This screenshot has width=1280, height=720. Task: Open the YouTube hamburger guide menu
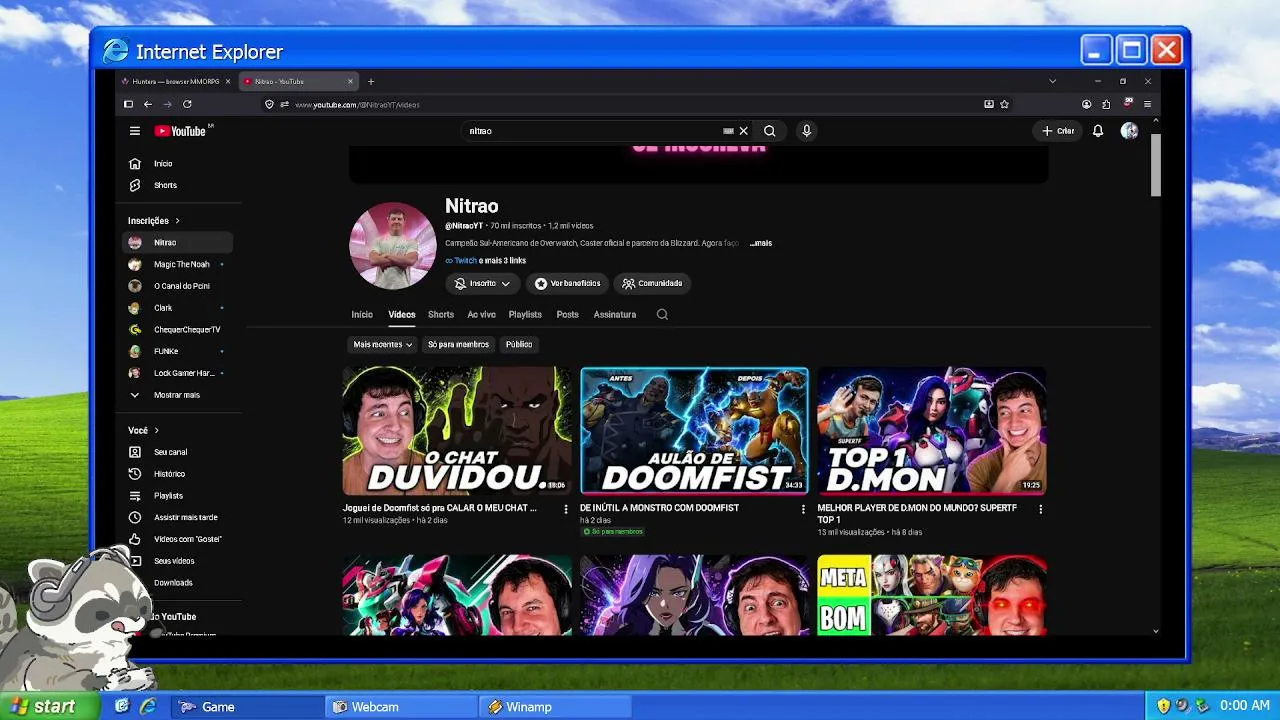(135, 131)
